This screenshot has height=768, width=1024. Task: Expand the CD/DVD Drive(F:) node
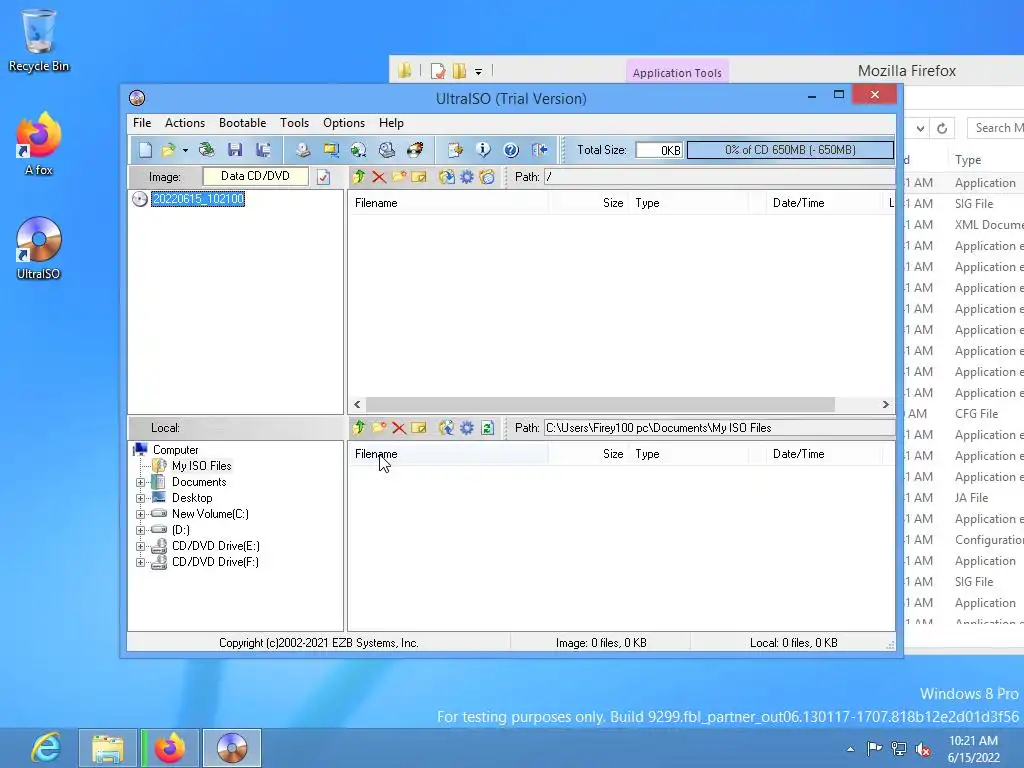click(140, 562)
